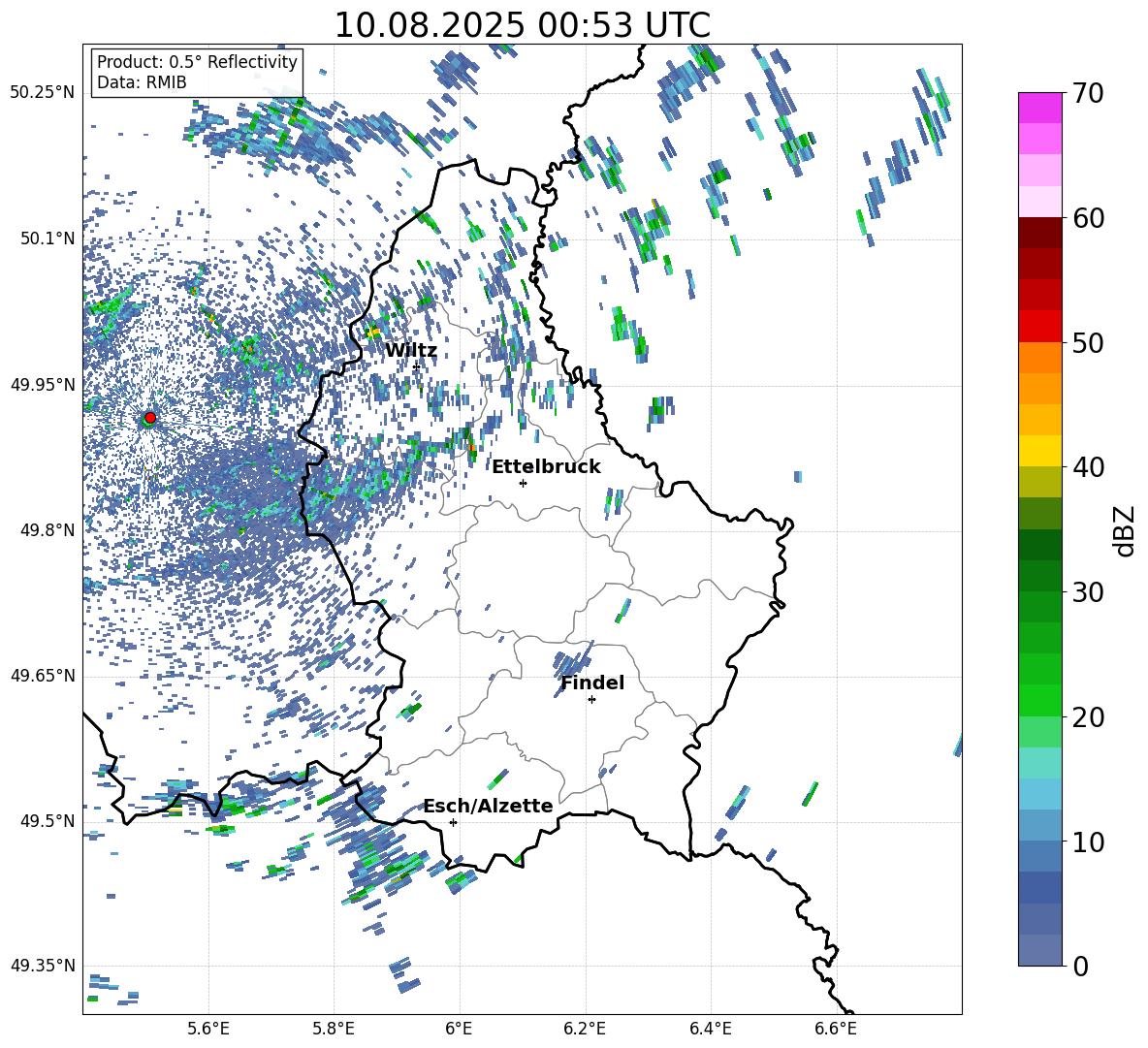The width and height of the screenshot is (1148, 1048).
Task: Click the 70 label on the colorbar
Action: point(1088,93)
